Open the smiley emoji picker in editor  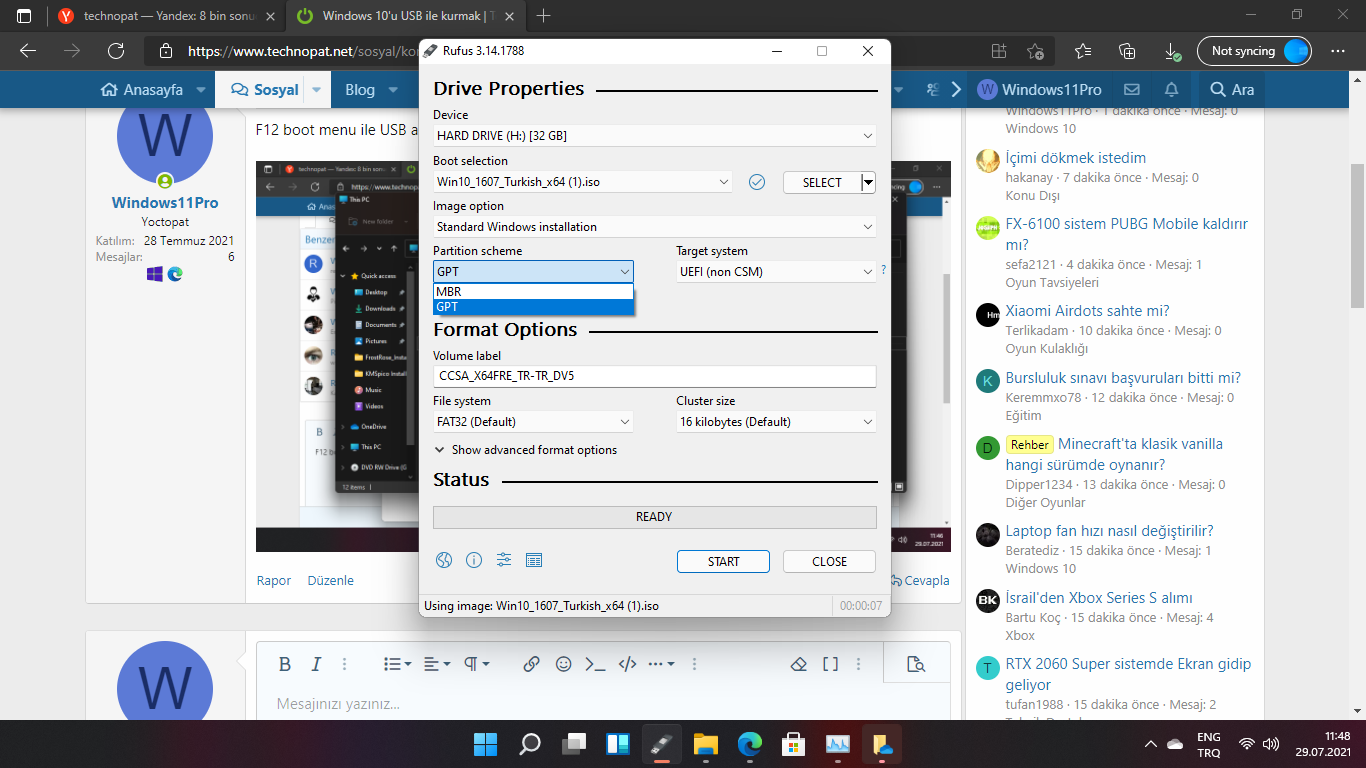tap(564, 664)
